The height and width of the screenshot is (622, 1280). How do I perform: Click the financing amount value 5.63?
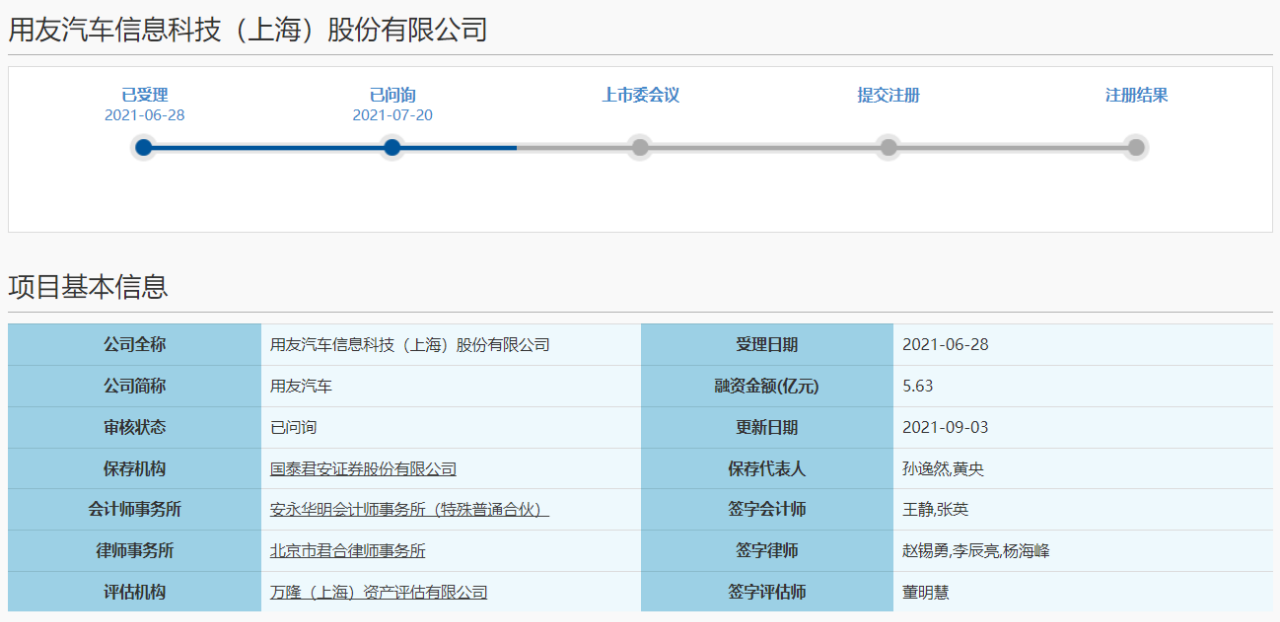(x=918, y=386)
